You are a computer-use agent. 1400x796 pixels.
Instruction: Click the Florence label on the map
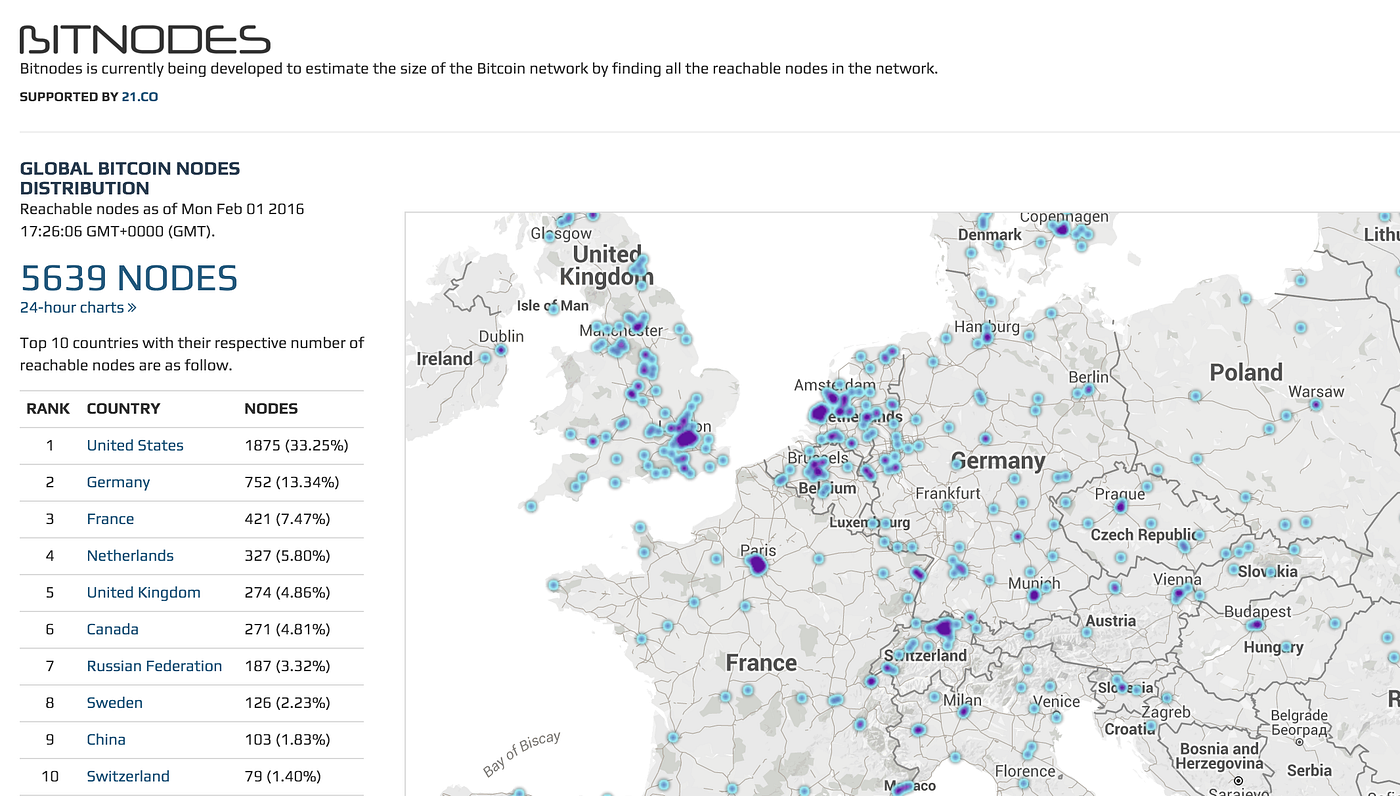pyautogui.click(x=1024, y=771)
